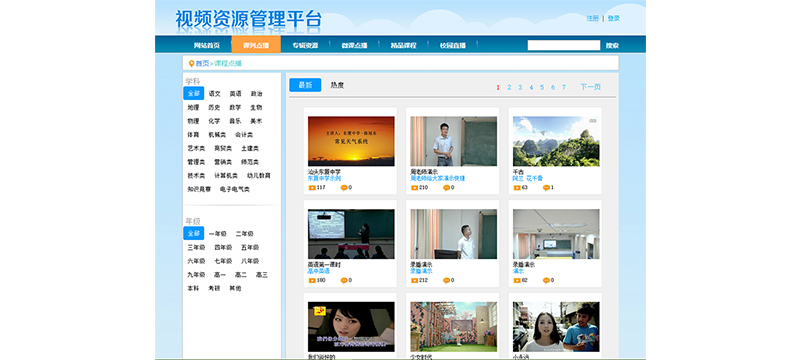Click the 东厦中学示例 link under first video
The width and height of the screenshot is (800, 360).
(x=324, y=179)
